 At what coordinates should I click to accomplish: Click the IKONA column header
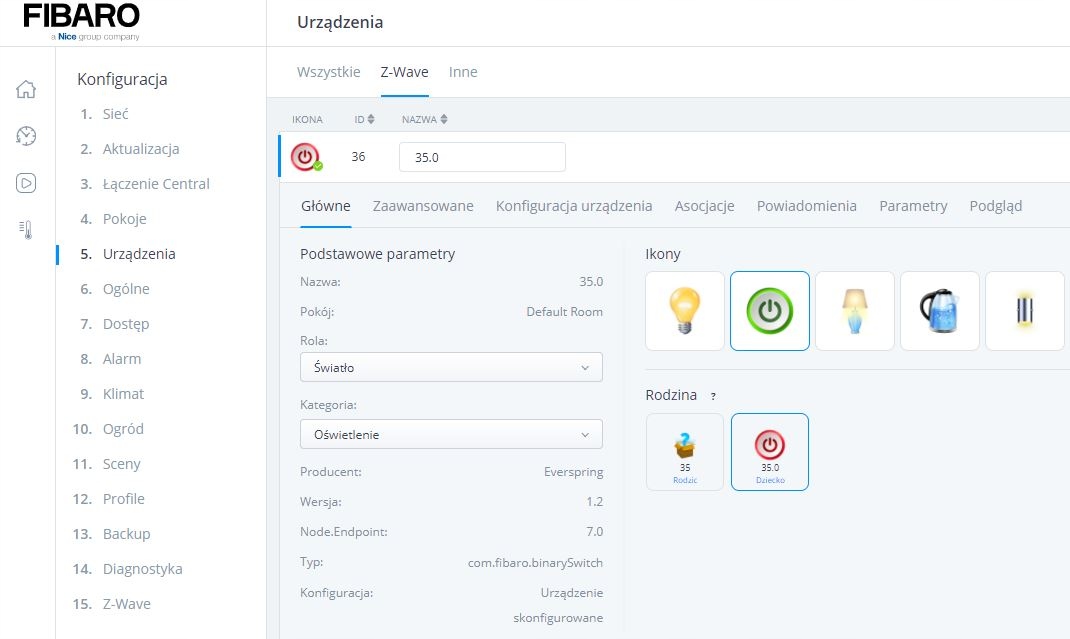coord(307,119)
